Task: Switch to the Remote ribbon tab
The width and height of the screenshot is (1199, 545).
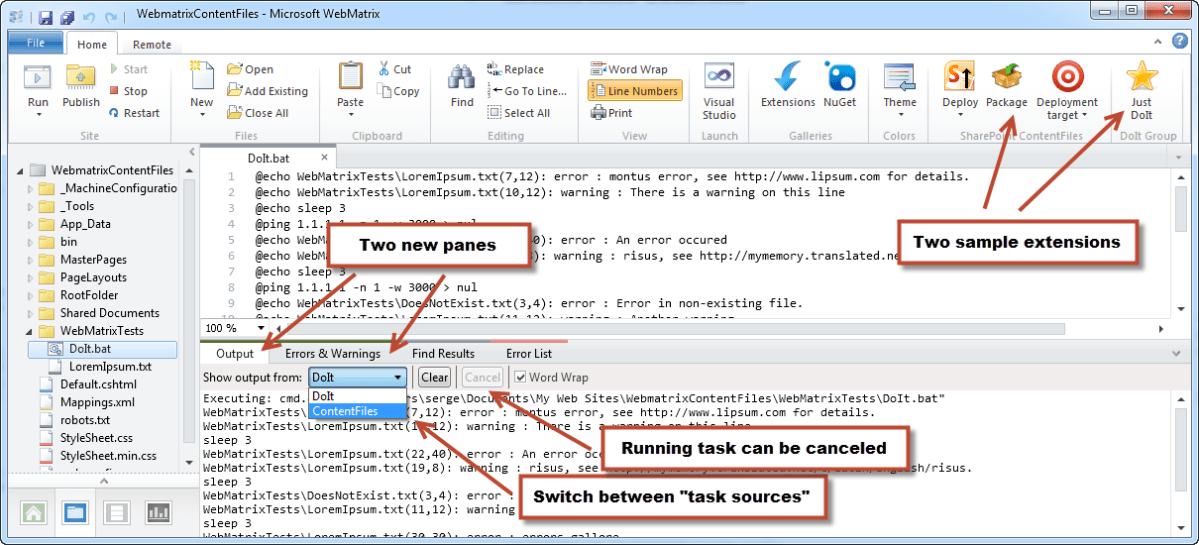Action: 152,44
